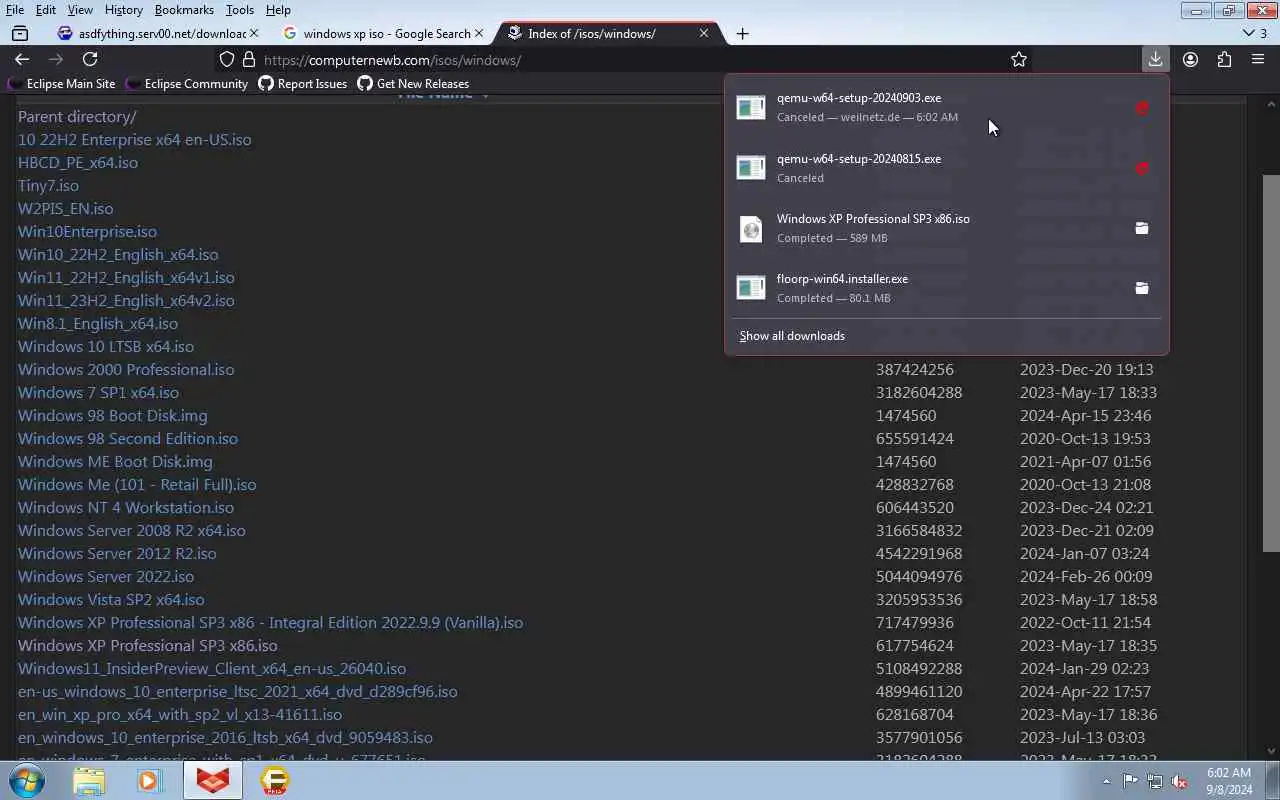Click scrollbar down arrow
1280x800 pixels.
coord(1271,751)
